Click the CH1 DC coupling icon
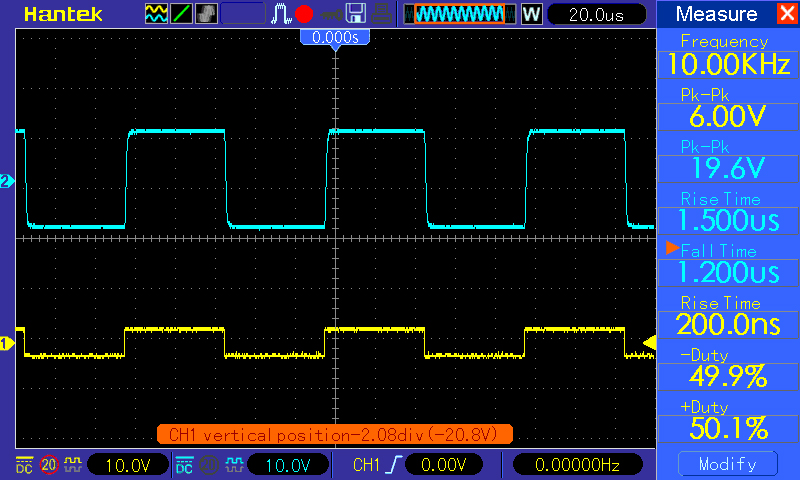Image resolution: width=800 pixels, height=480 pixels. (x=24, y=464)
